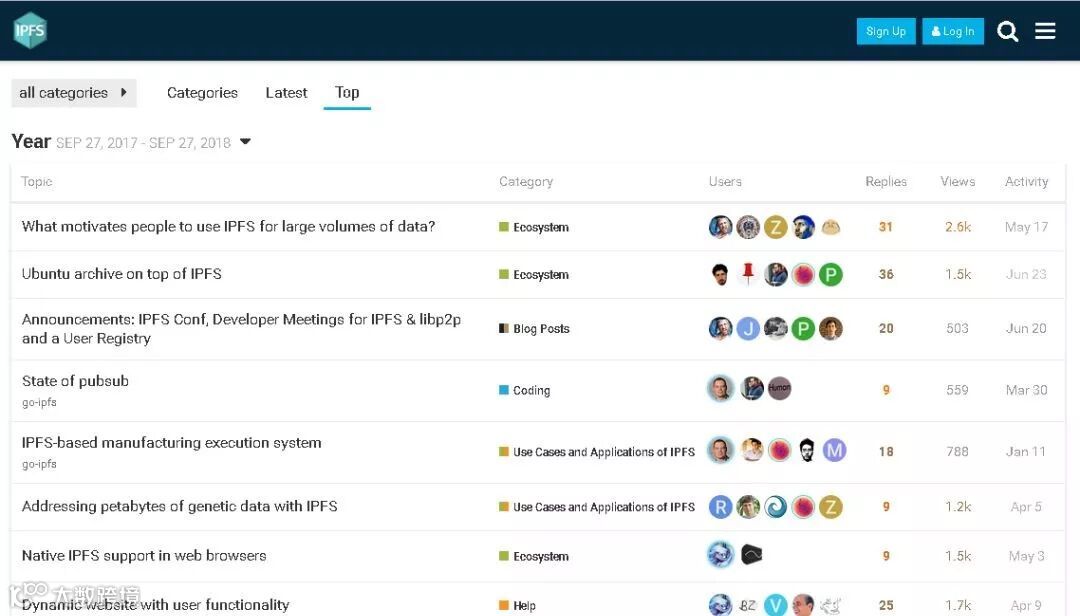This screenshot has height=616, width=1080.
Task: Open the IPFS Conf Announcements topic
Action: [241, 329]
